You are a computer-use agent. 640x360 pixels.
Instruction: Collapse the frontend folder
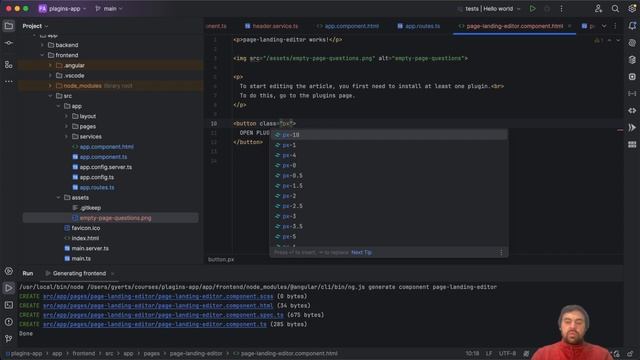[x=42, y=55]
